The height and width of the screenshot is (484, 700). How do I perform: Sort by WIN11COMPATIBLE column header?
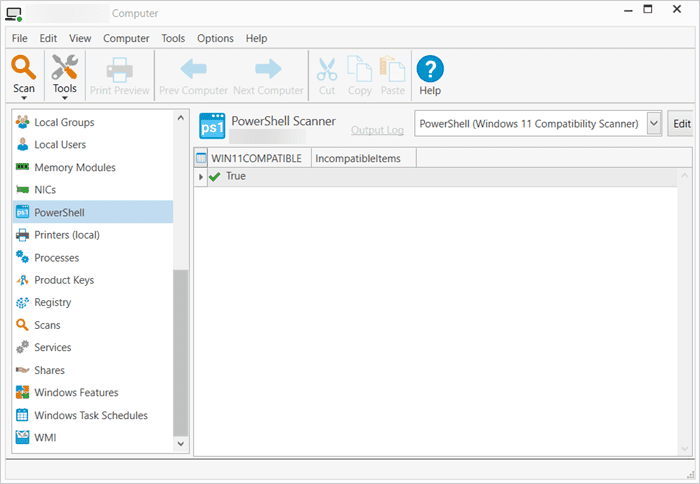click(x=259, y=158)
